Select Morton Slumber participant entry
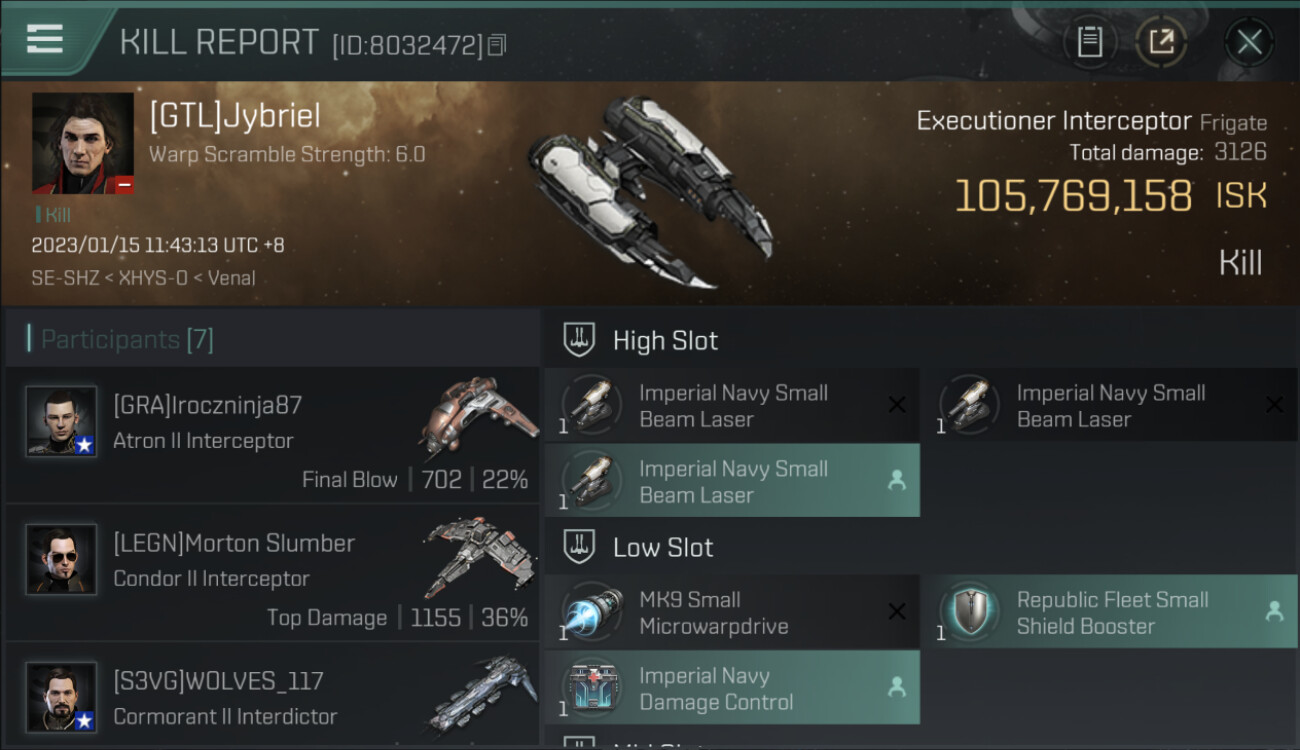Viewport: 1300px width, 750px height. point(272,573)
